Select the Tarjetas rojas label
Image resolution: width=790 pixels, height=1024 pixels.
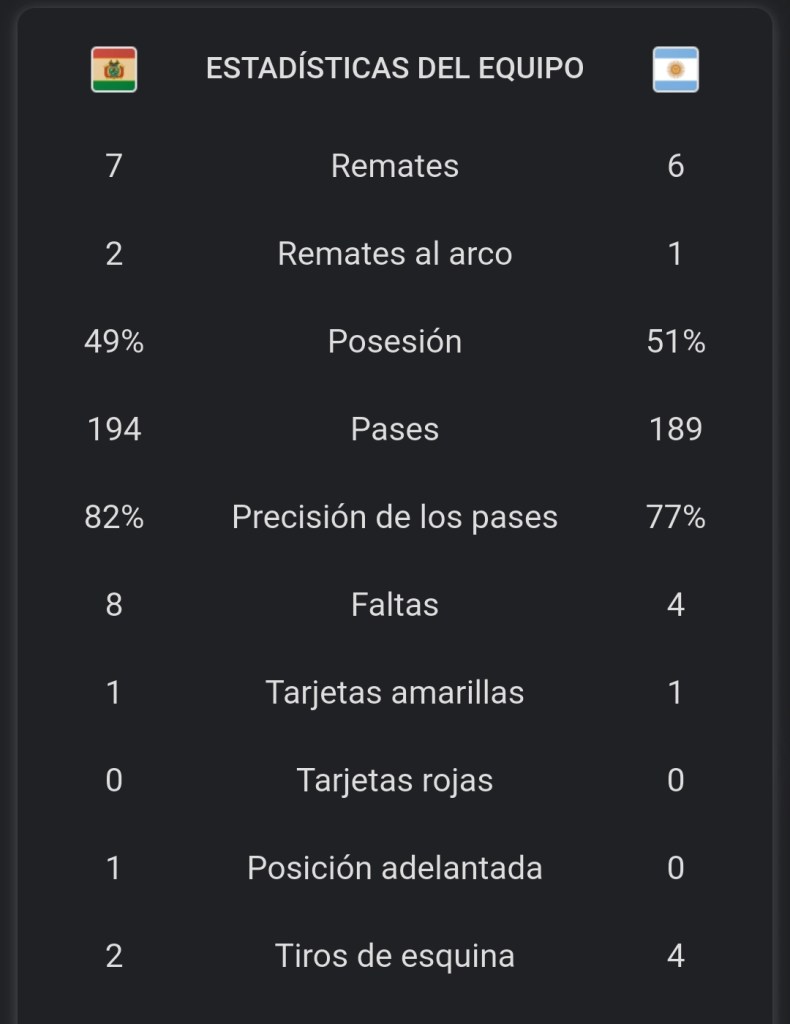[395, 780]
